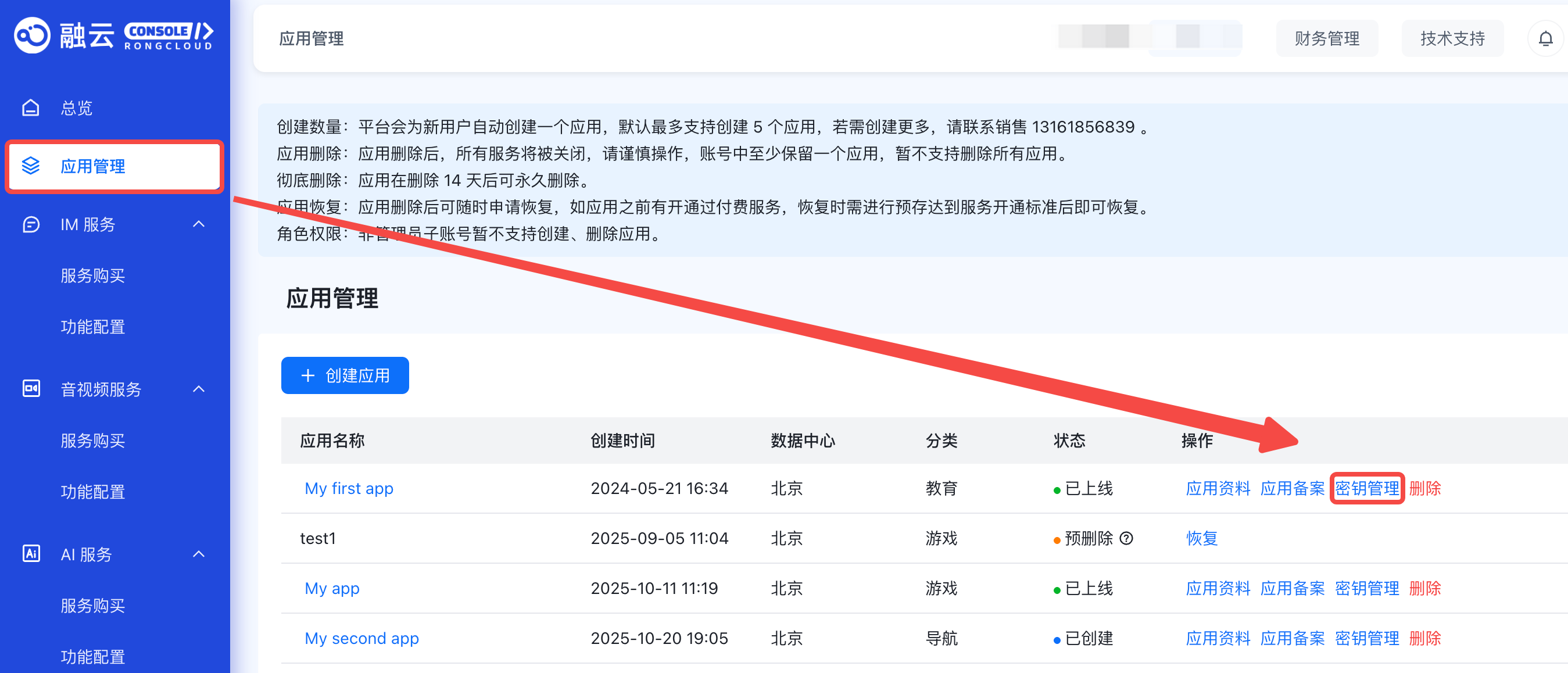Collapse the 音视频服务 menu section
Image resolution: width=1568 pixels, height=673 pixels.
(x=198, y=389)
